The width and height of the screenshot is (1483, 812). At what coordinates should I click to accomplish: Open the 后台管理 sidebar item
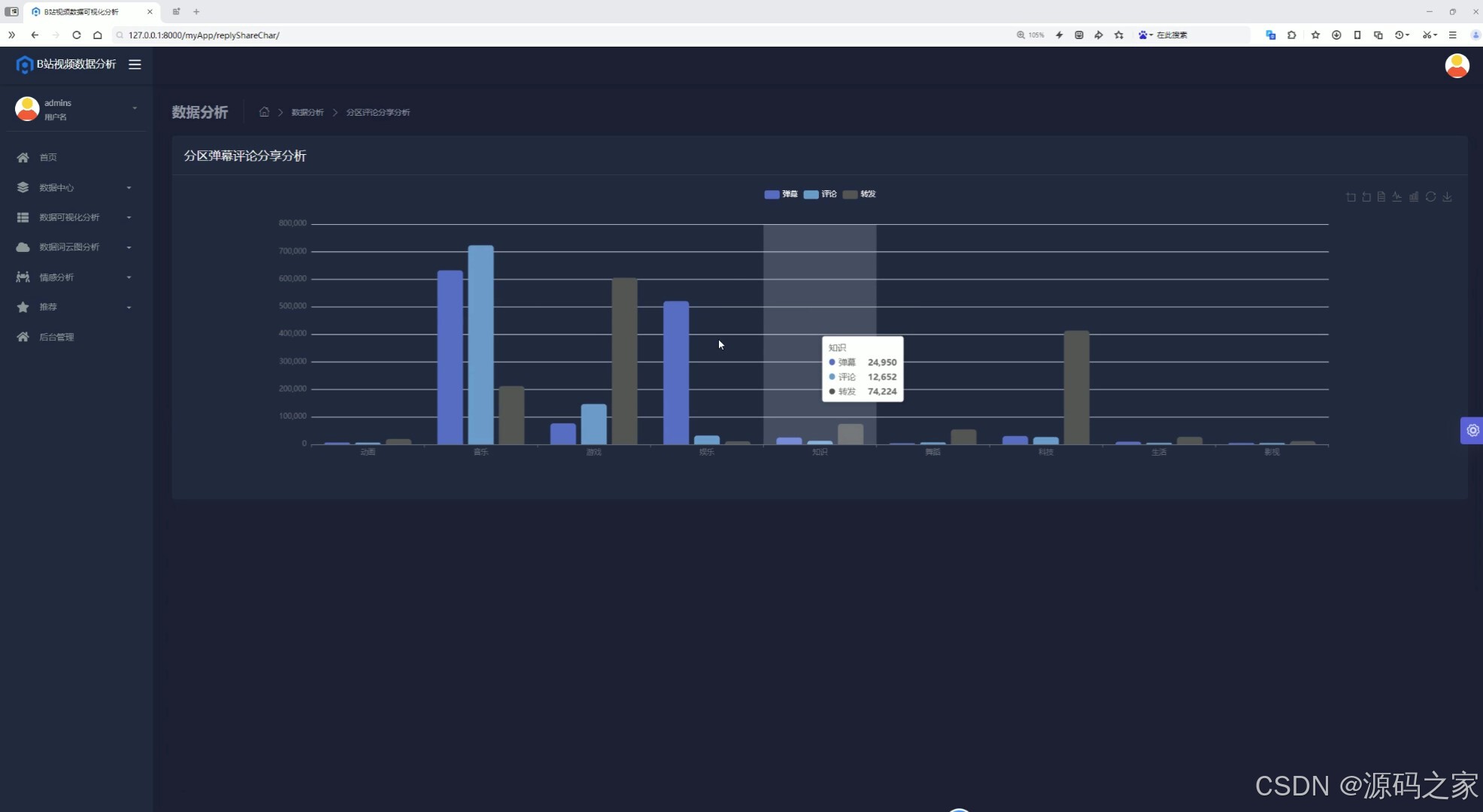point(56,337)
